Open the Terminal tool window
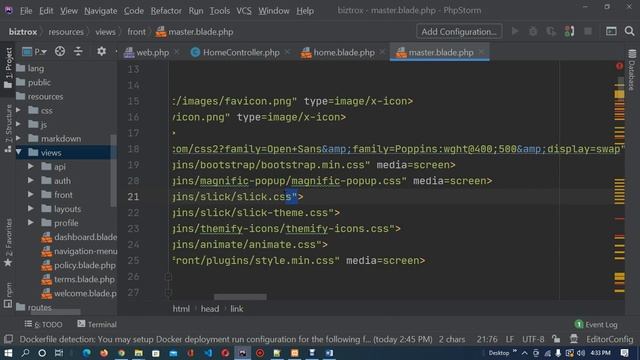The image size is (640, 360). point(97,324)
